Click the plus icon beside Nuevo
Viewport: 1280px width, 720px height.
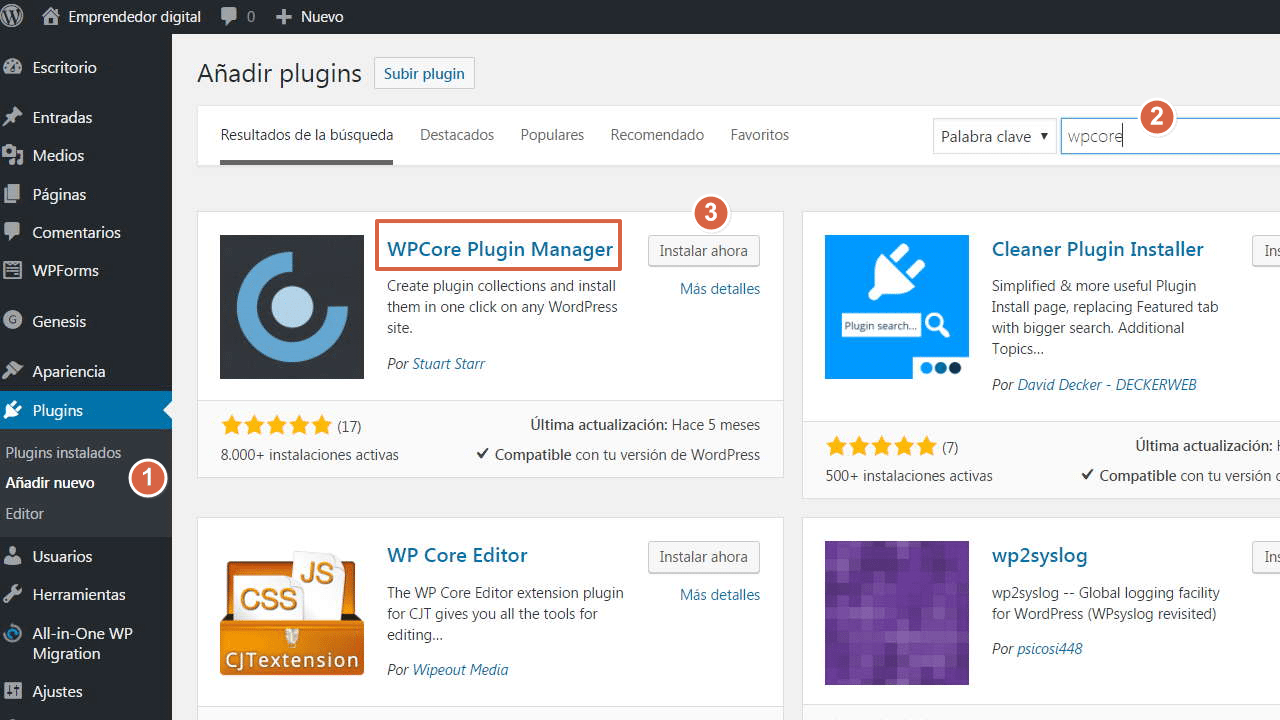tap(284, 17)
